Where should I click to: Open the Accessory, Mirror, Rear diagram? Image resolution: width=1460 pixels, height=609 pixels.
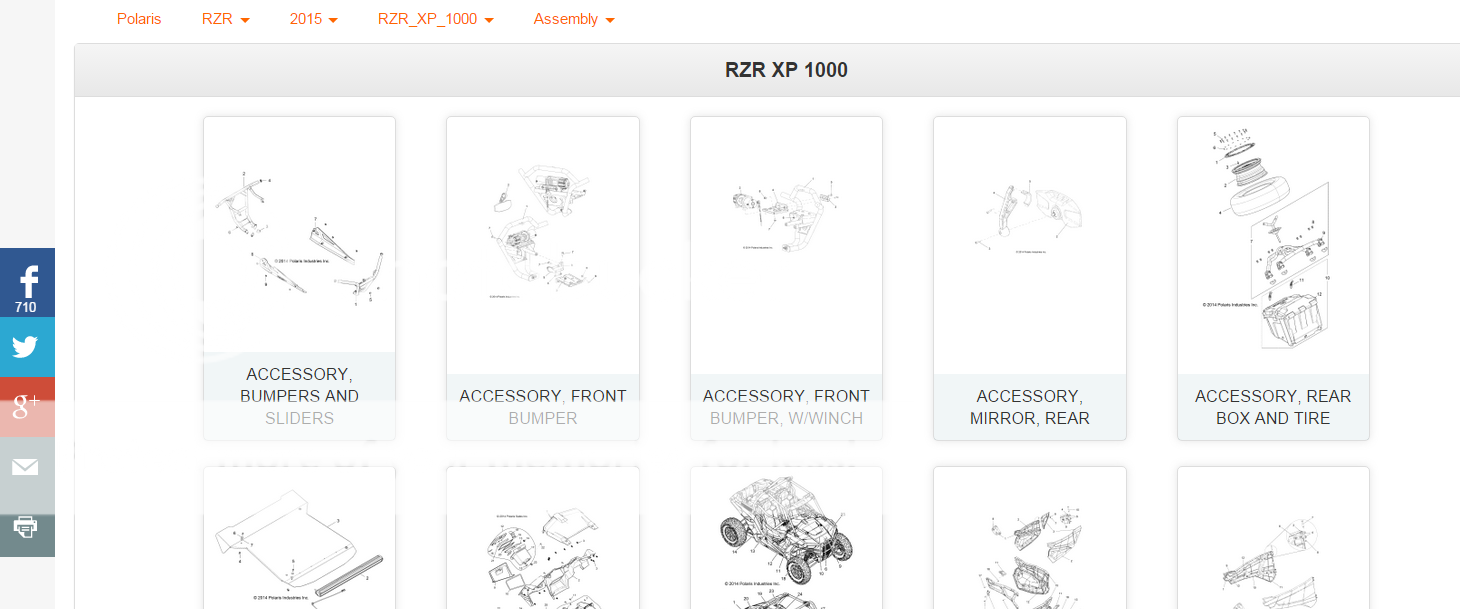(1030, 245)
